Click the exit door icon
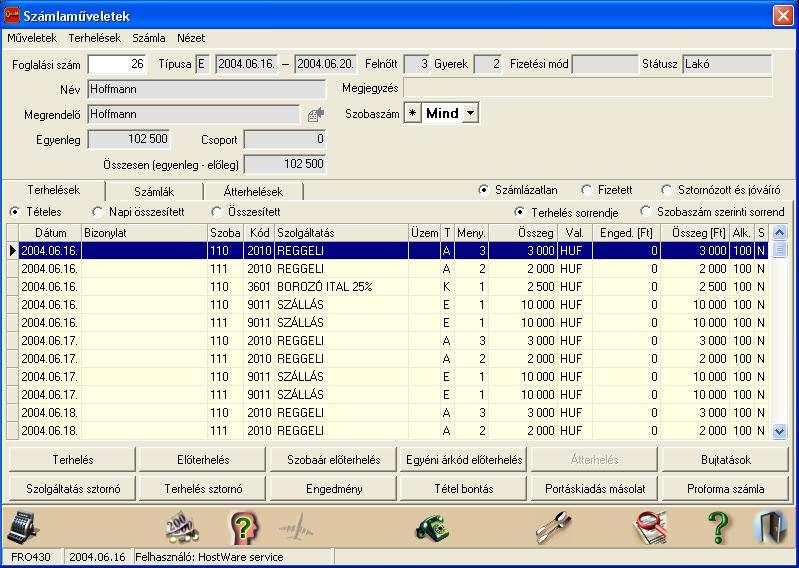The width and height of the screenshot is (799, 568). 771,527
